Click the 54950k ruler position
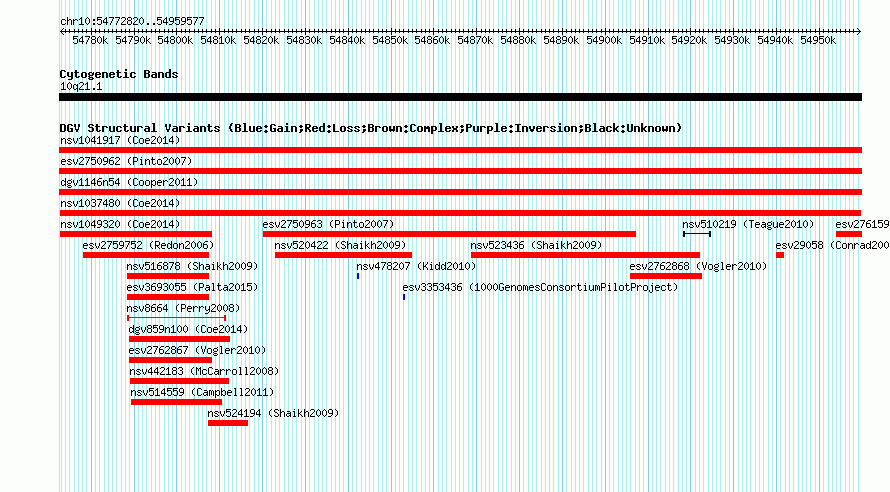 [x=818, y=41]
